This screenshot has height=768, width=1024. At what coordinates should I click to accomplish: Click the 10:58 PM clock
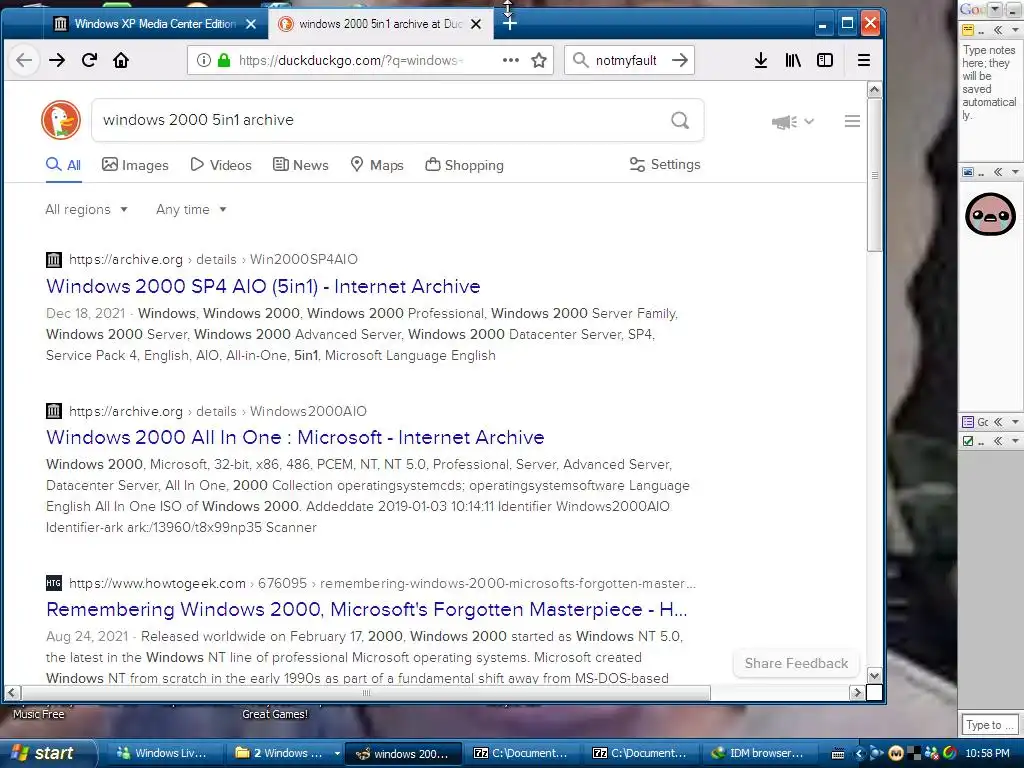coord(987,754)
